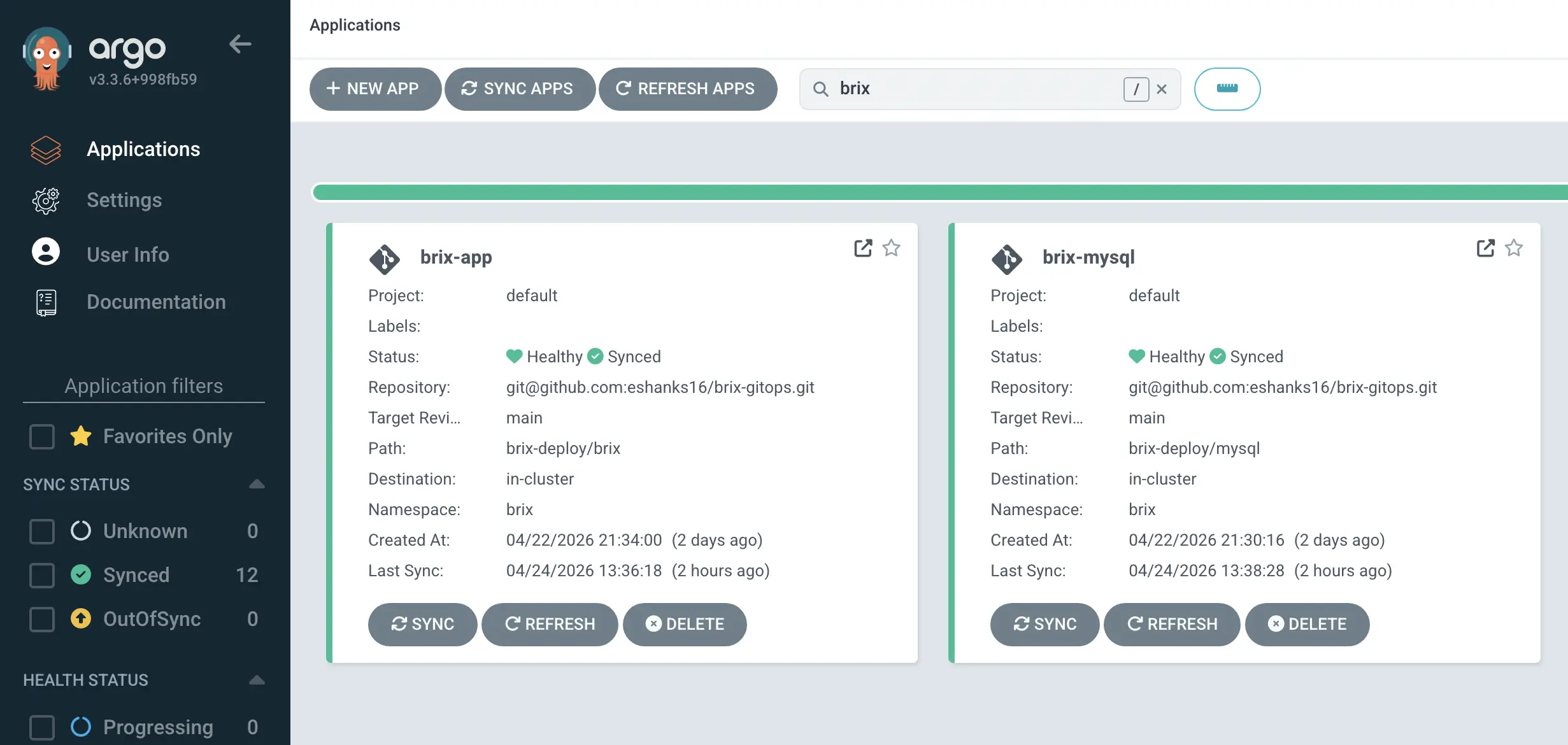Star brix-app as a favorite
This screenshot has height=745, width=1568.
pyautogui.click(x=891, y=248)
